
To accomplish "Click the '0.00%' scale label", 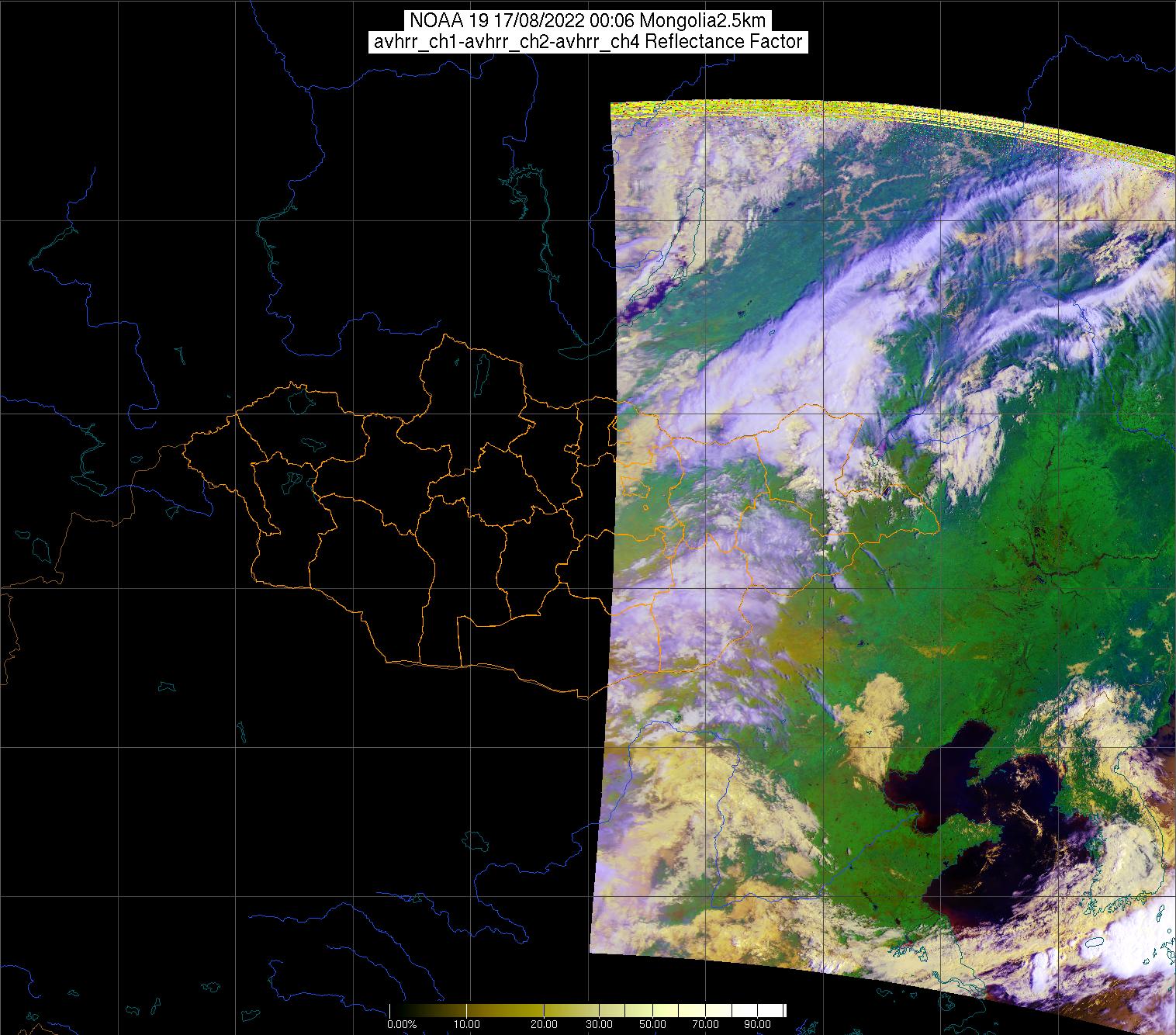I will (x=402, y=1026).
